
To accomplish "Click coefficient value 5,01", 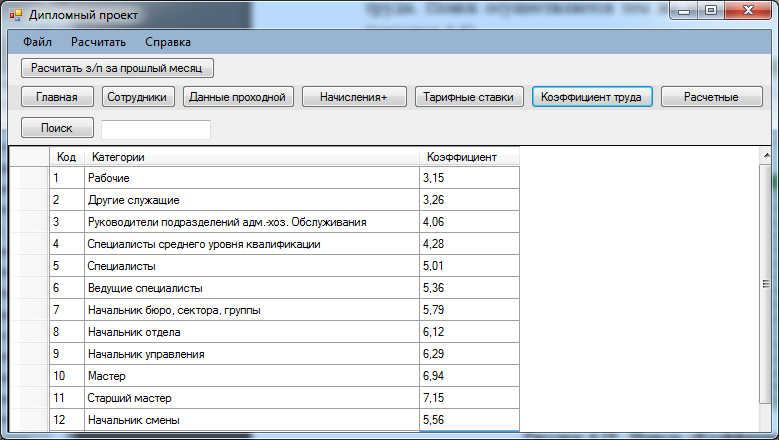I will (x=469, y=266).
